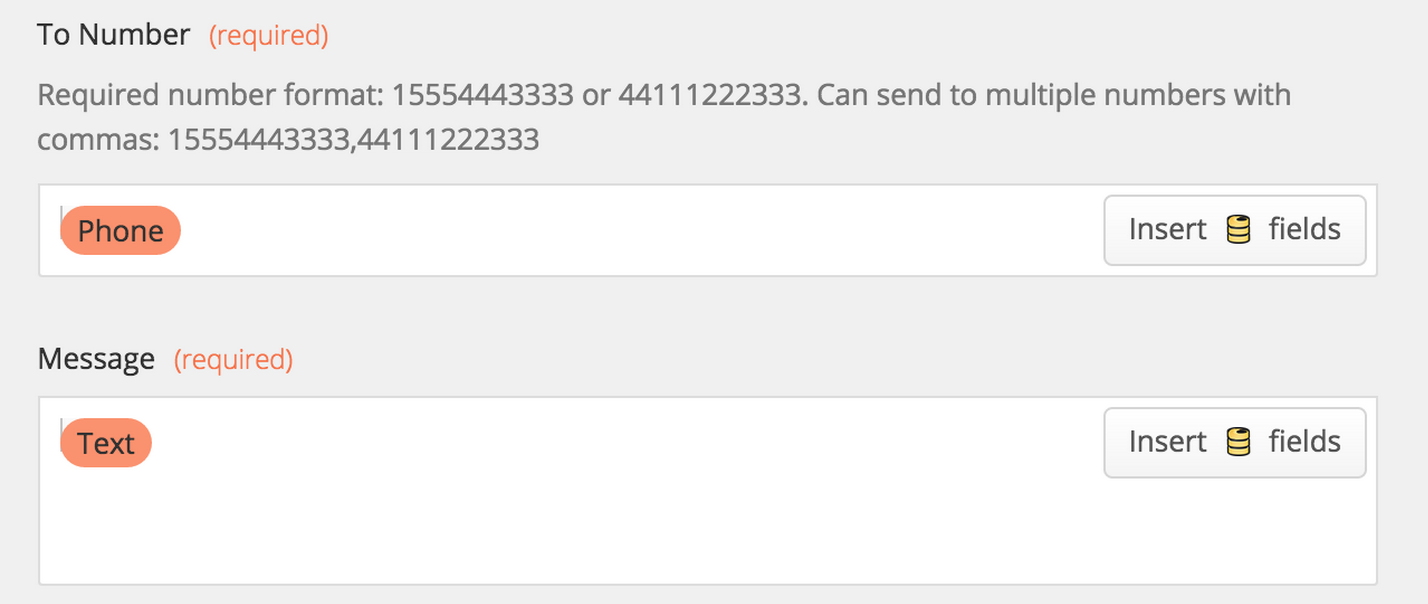Click the (required) tag beside To Number
Screen dimensions: 1428x604
pyautogui.click(x=268, y=36)
